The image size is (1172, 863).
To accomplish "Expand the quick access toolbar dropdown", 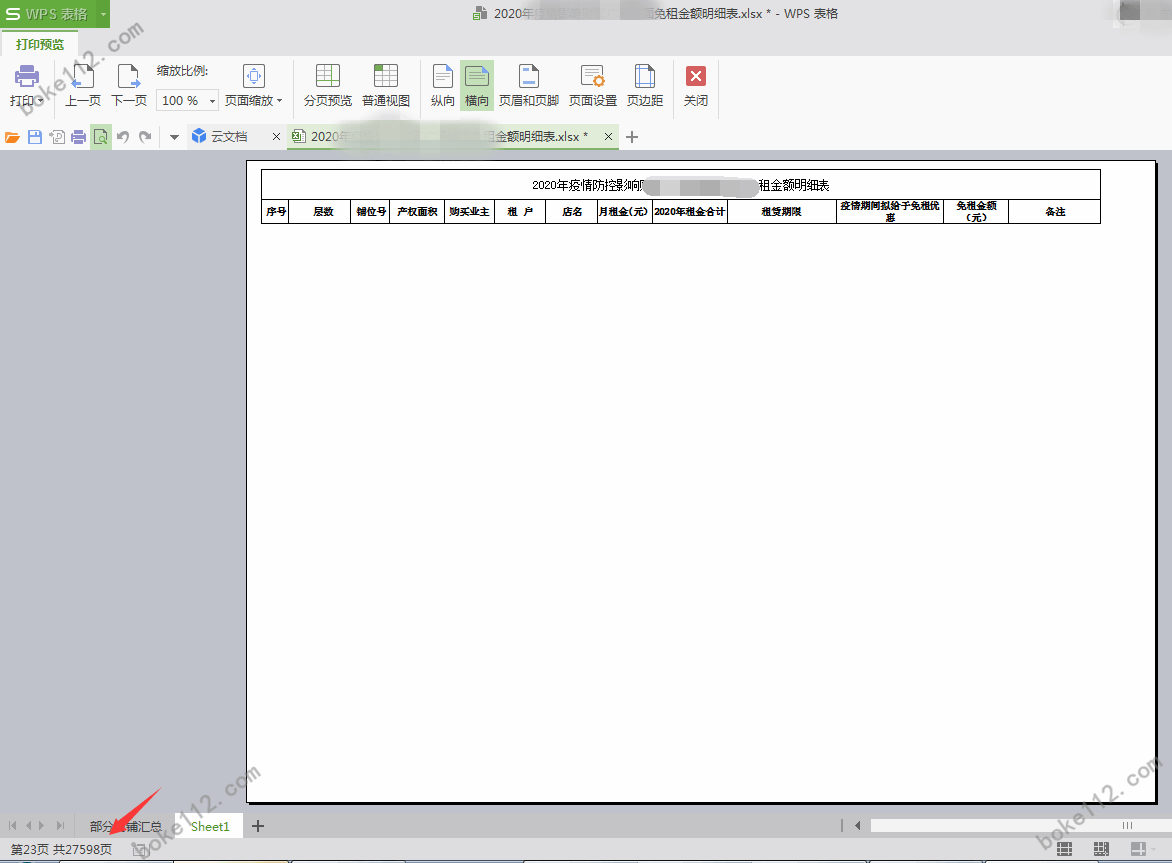I will (x=174, y=137).
